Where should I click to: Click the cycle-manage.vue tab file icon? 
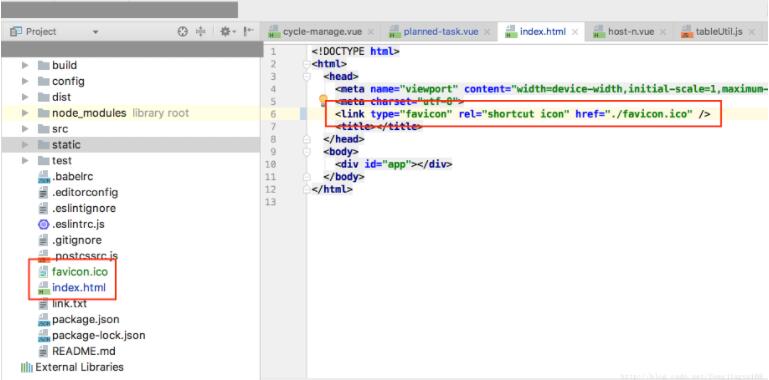click(x=274, y=32)
